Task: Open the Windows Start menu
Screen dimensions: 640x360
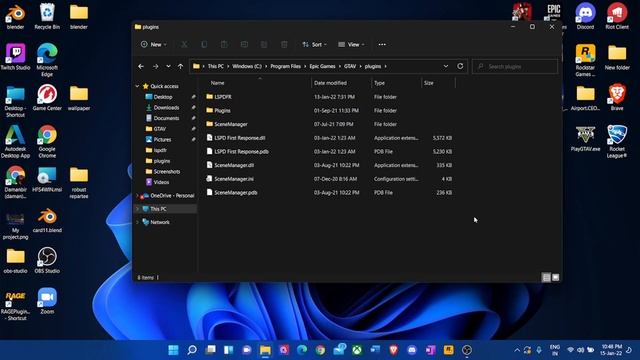Action: click(x=173, y=350)
